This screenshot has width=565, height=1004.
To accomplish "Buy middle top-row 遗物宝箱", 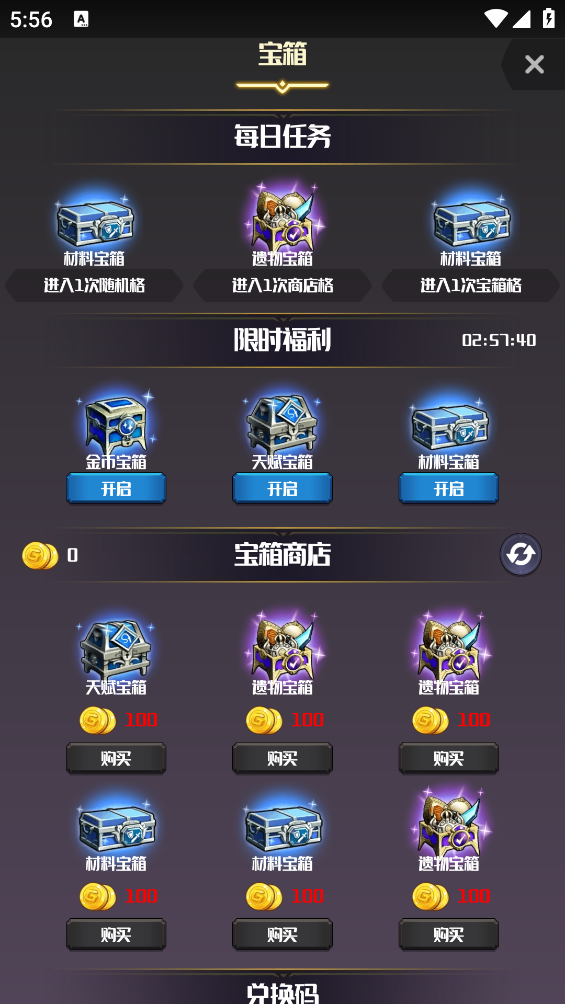I will (x=282, y=758).
